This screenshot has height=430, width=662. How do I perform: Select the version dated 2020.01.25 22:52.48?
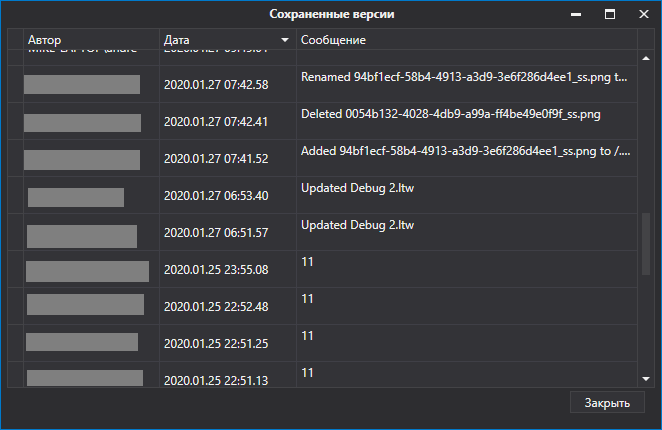(x=322, y=306)
